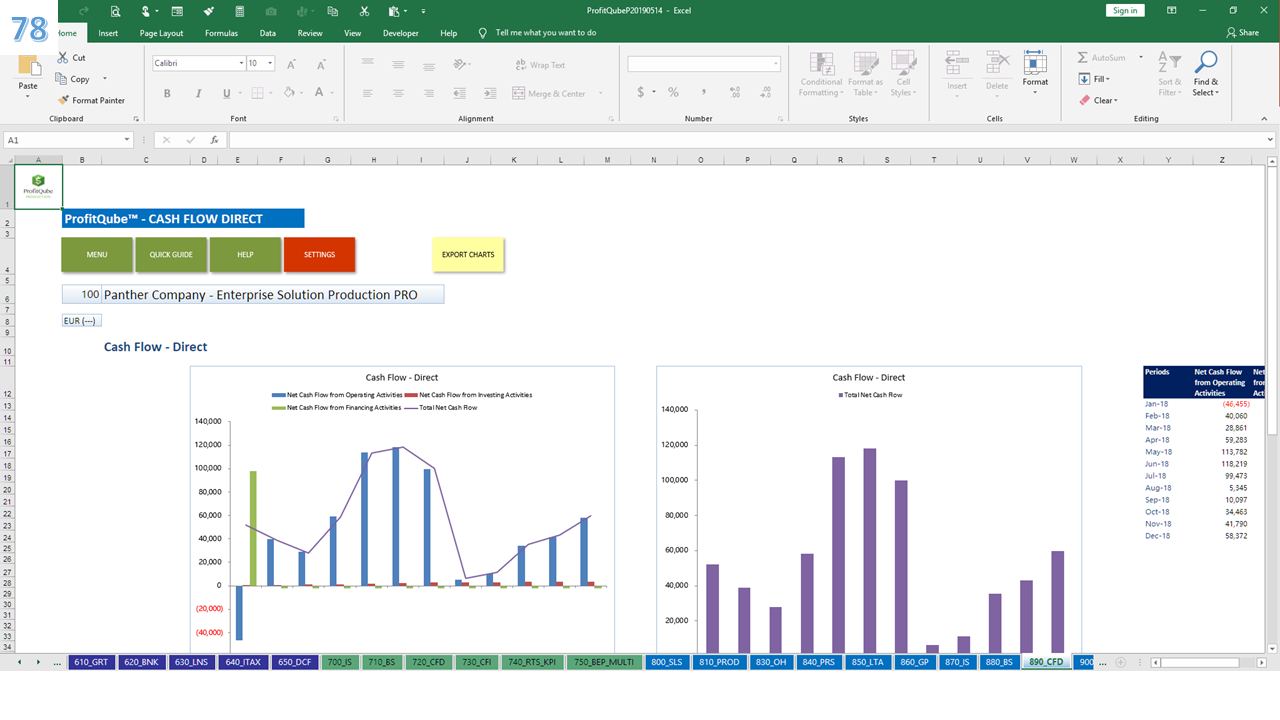The width and height of the screenshot is (1280, 720).
Task: Click the Redo arrow in title bar
Action: tap(84, 10)
